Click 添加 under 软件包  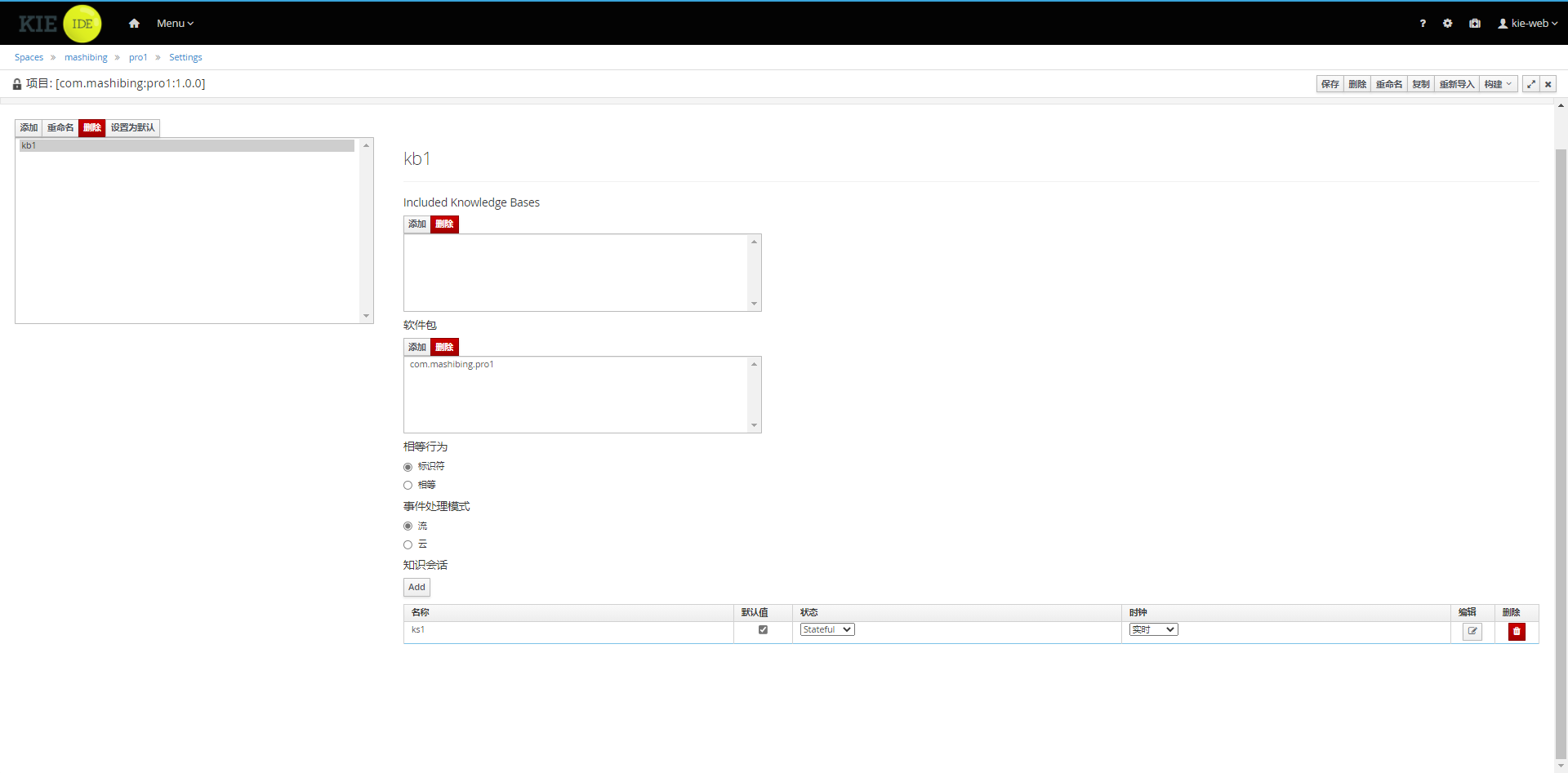tap(417, 347)
